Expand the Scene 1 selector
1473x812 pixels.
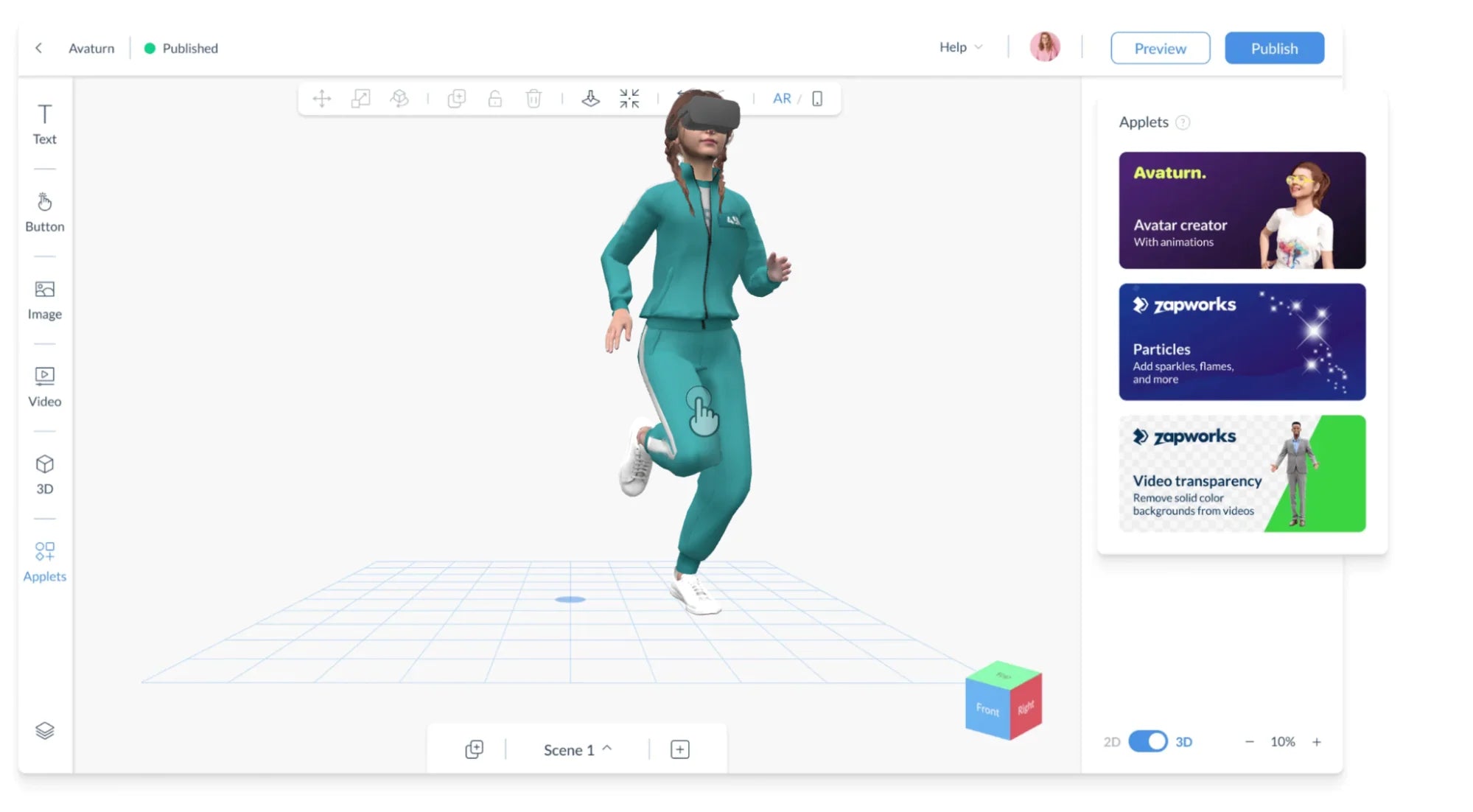(x=577, y=749)
